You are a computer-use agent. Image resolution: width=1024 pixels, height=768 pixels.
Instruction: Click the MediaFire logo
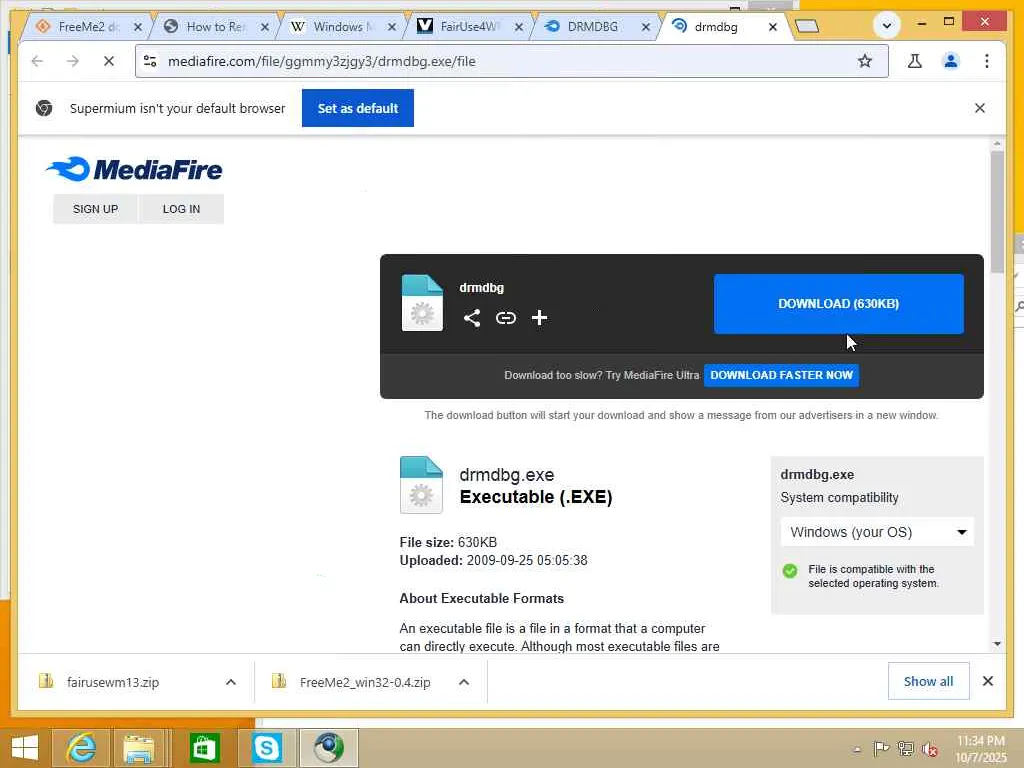(x=134, y=169)
